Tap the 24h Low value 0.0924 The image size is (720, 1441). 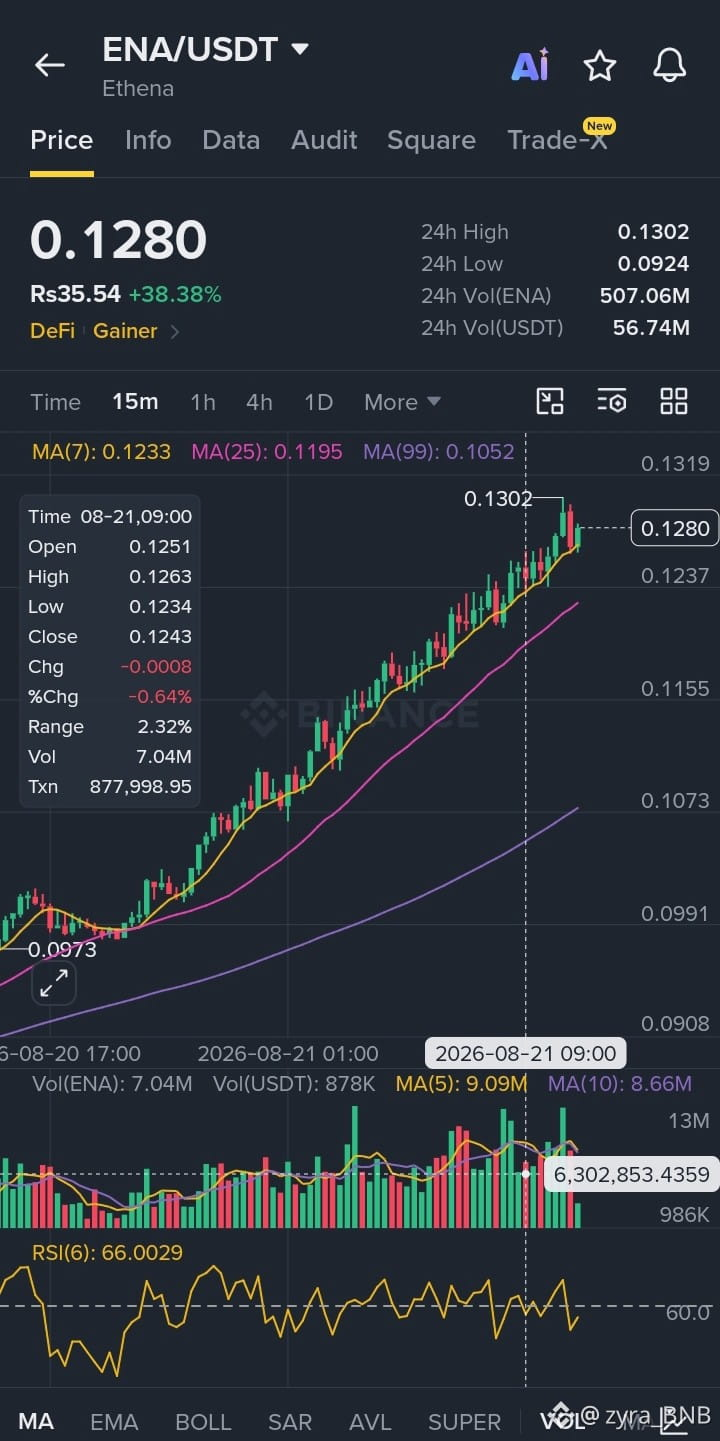click(653, 264)
